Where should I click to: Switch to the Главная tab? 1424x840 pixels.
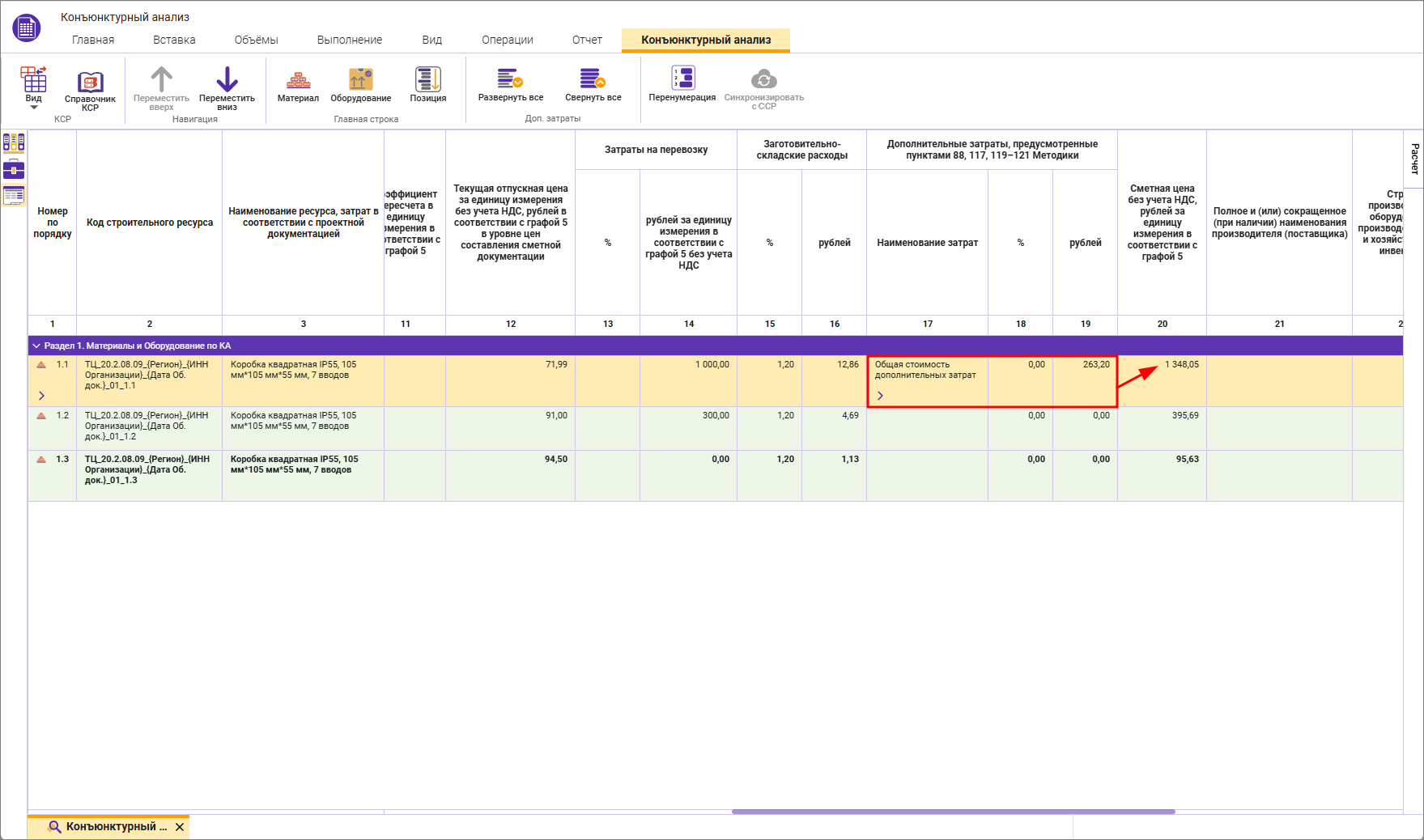[x=93, y=40]
